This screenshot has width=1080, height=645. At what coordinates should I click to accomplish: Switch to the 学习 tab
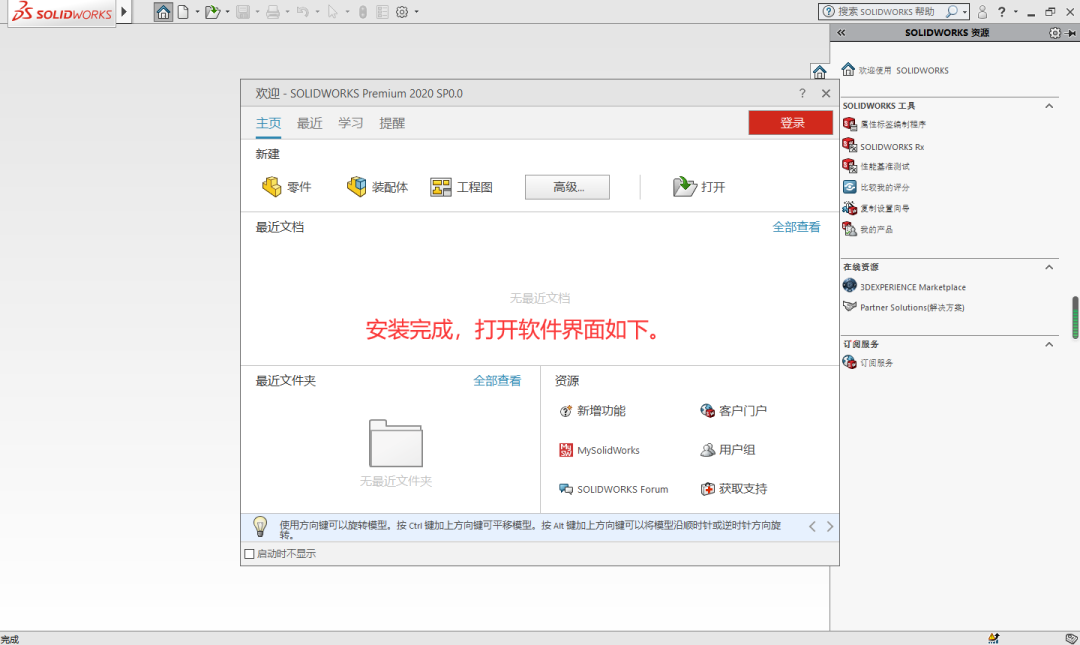pyautogui.click(x=349, y=123)
